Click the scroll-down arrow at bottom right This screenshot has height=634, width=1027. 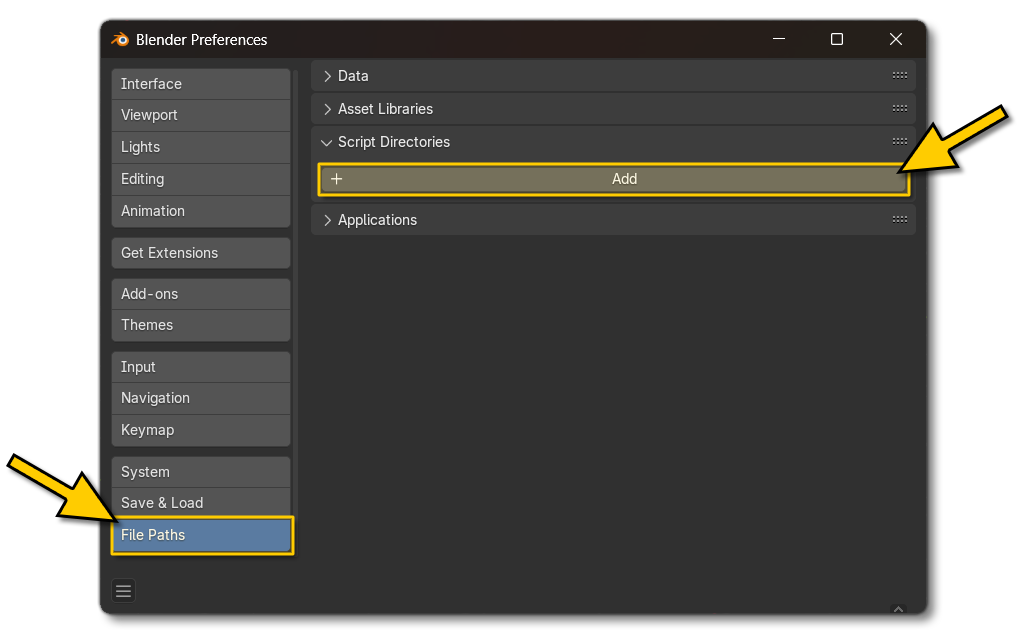tap(897, 608)
